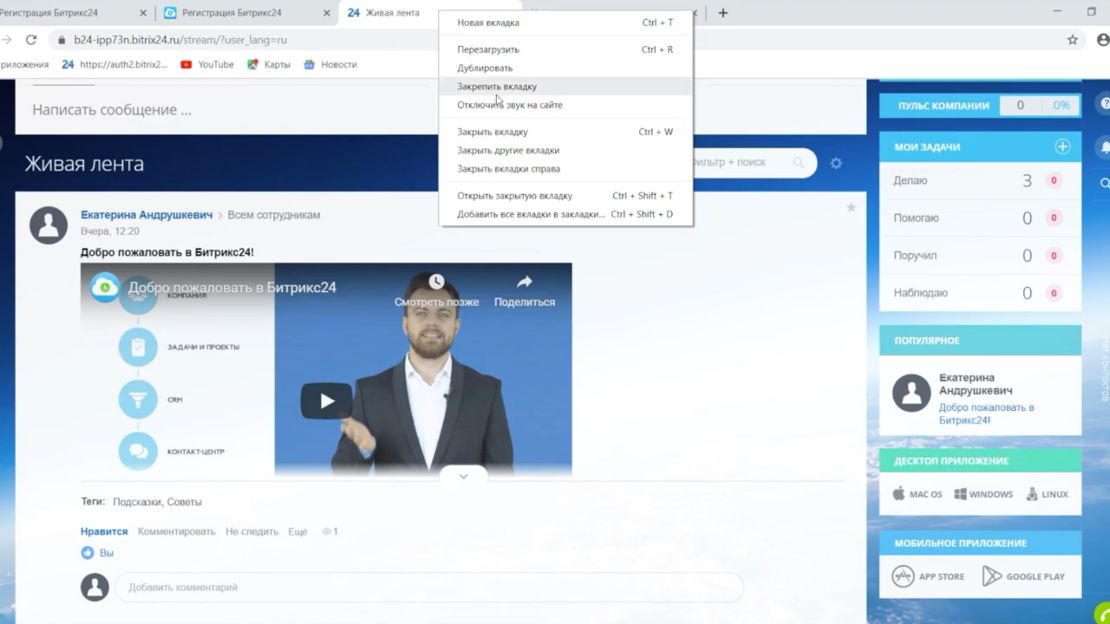The height and width of the screenshot is (624, 1110).
Task: Click avatar in the Популярное block
Action: [x=911, y=393]
